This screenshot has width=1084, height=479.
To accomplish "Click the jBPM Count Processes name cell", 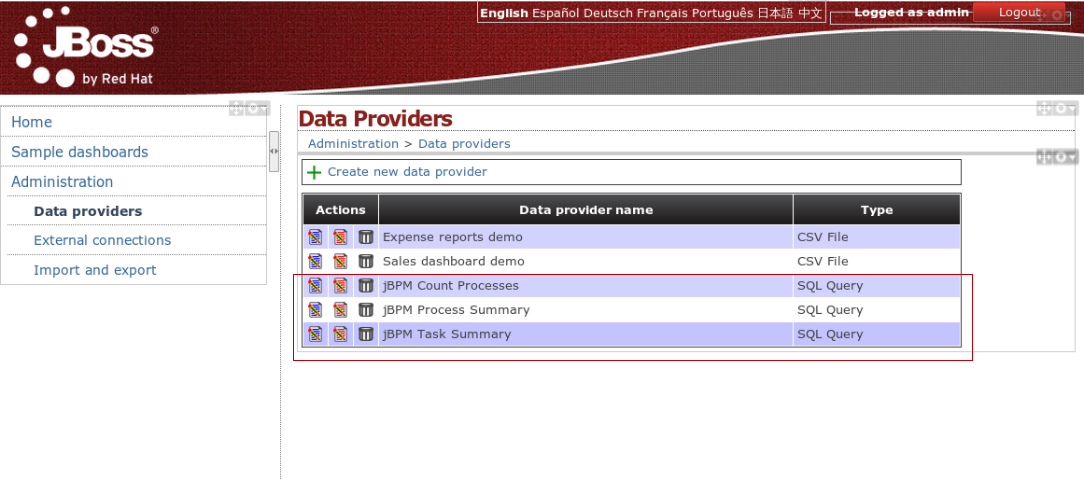I will [x=586, y=285].
